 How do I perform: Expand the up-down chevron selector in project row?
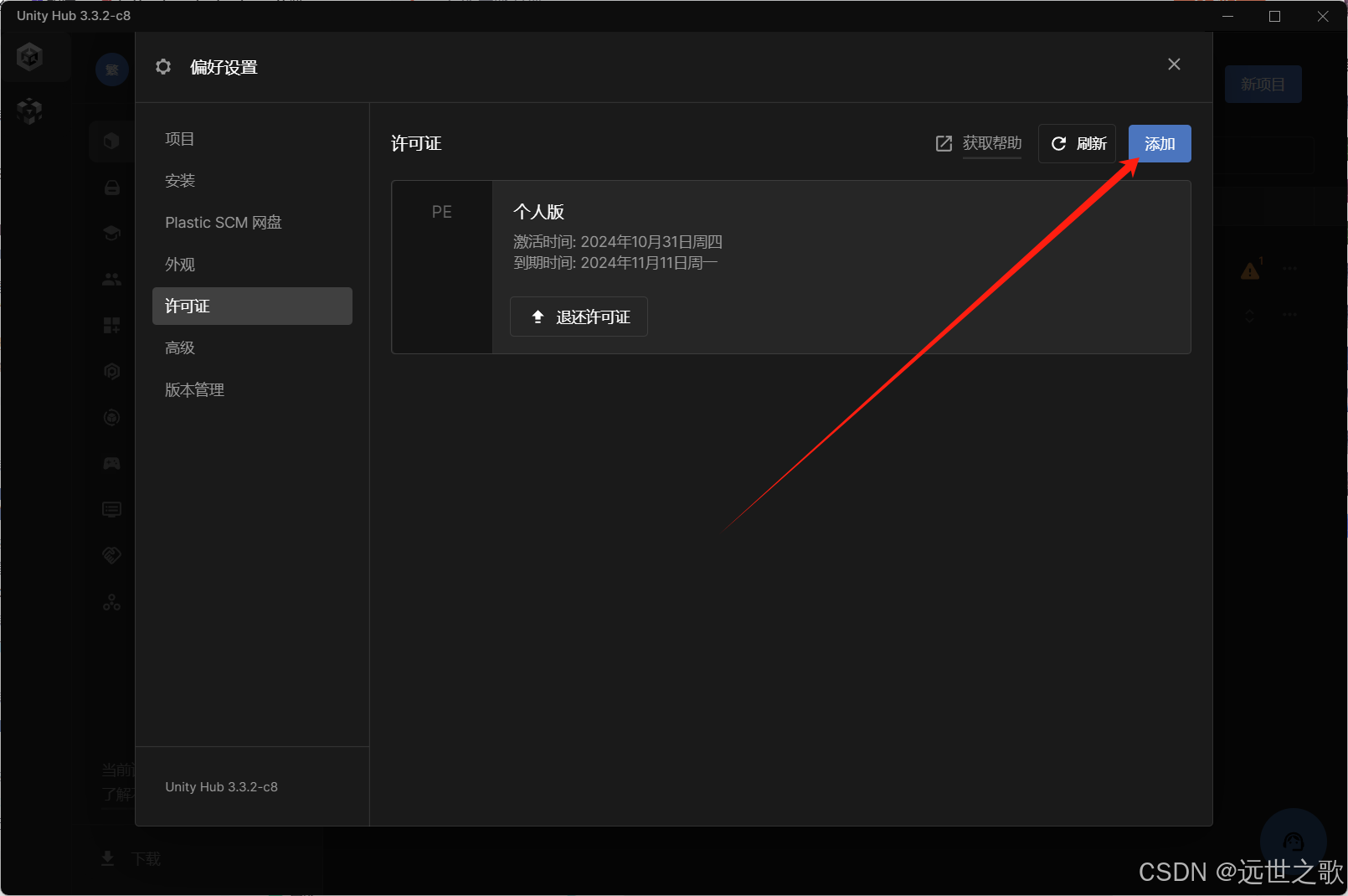coord(1249,316)
